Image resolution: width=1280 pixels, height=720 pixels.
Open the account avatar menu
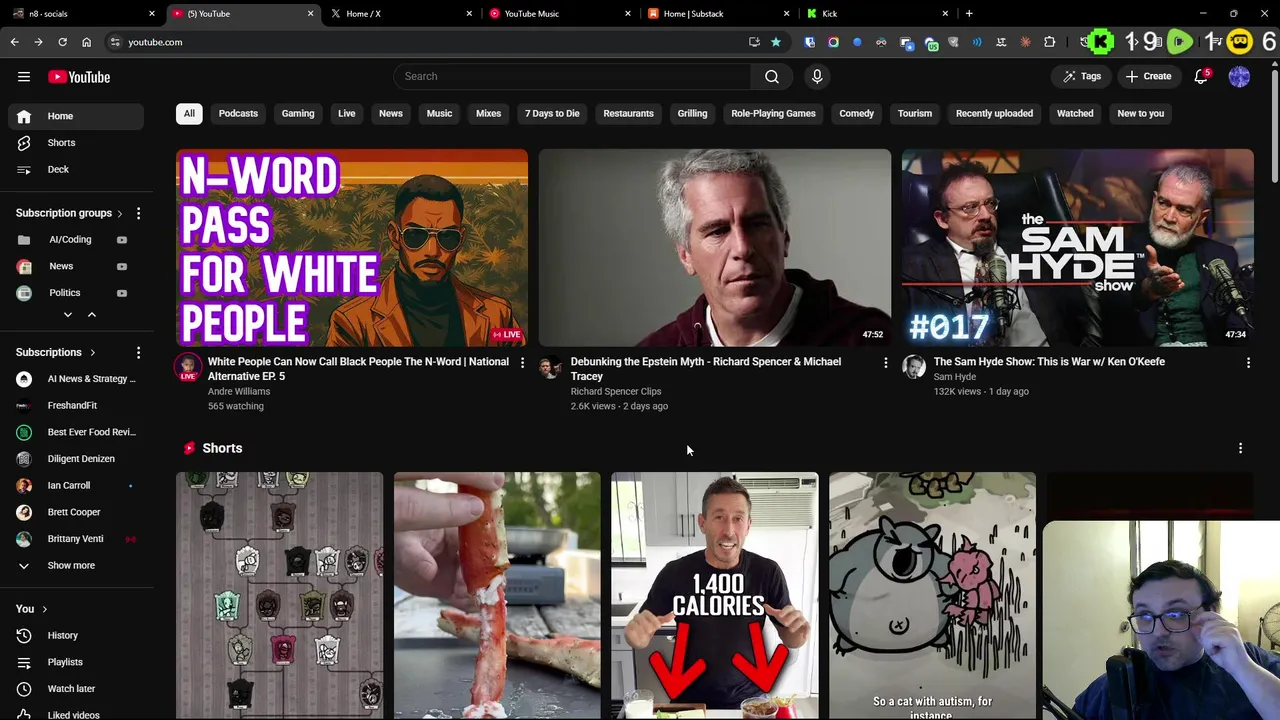pyautogui.click(x=1239, y=77)
